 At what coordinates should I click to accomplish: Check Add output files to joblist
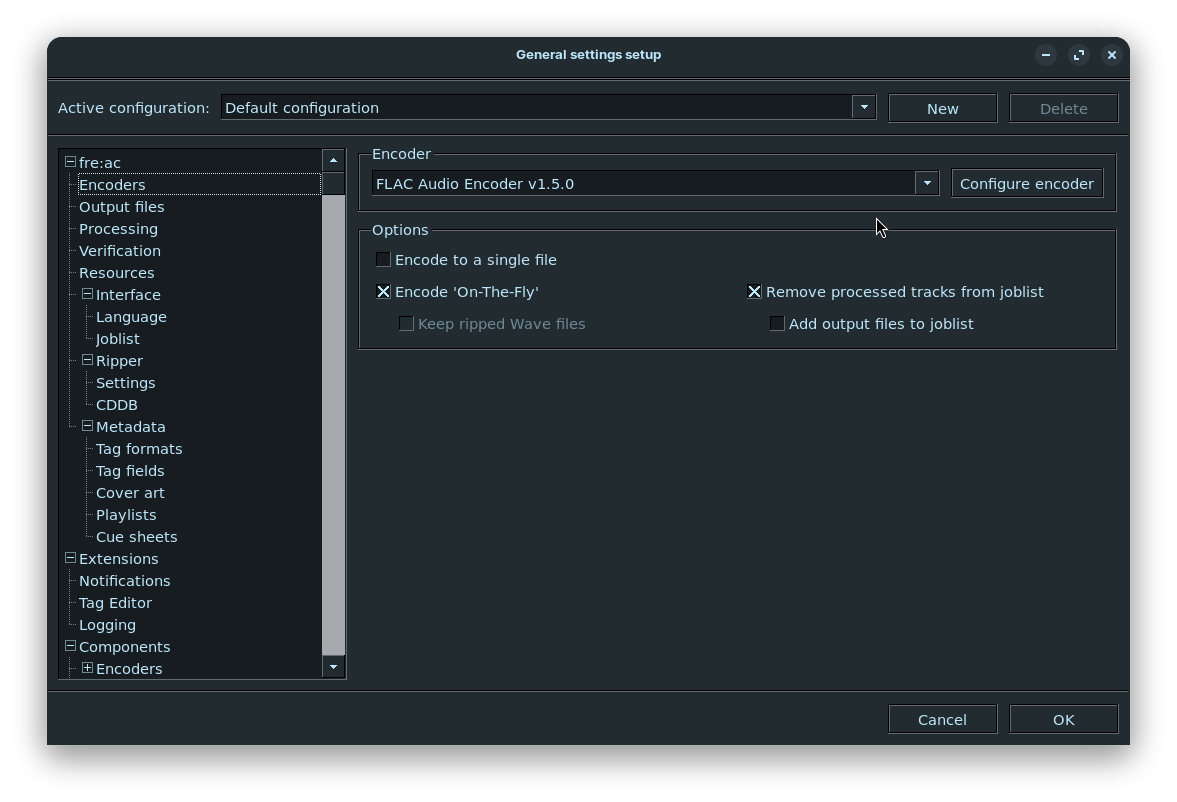point(777,324)
